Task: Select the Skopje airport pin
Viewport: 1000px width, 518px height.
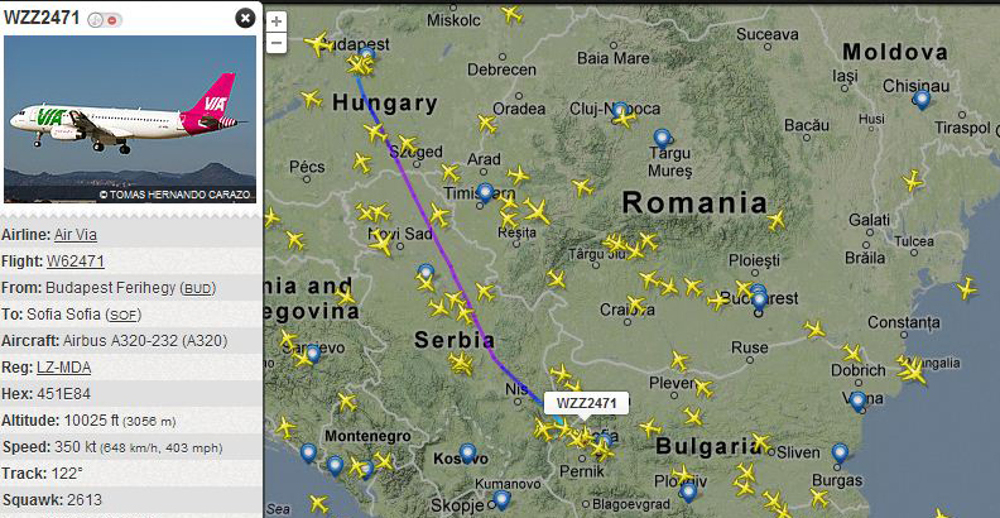Action: coord(502,500)
